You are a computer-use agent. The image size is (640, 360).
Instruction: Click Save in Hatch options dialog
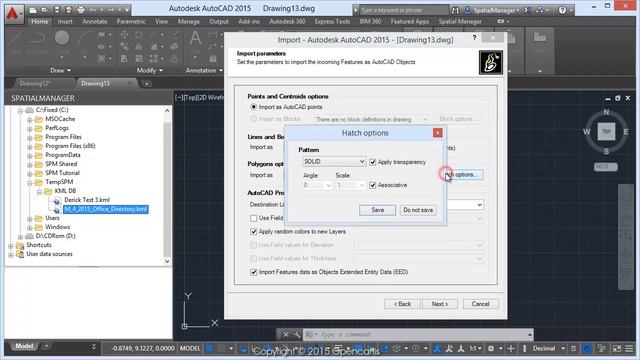(378, 210)
